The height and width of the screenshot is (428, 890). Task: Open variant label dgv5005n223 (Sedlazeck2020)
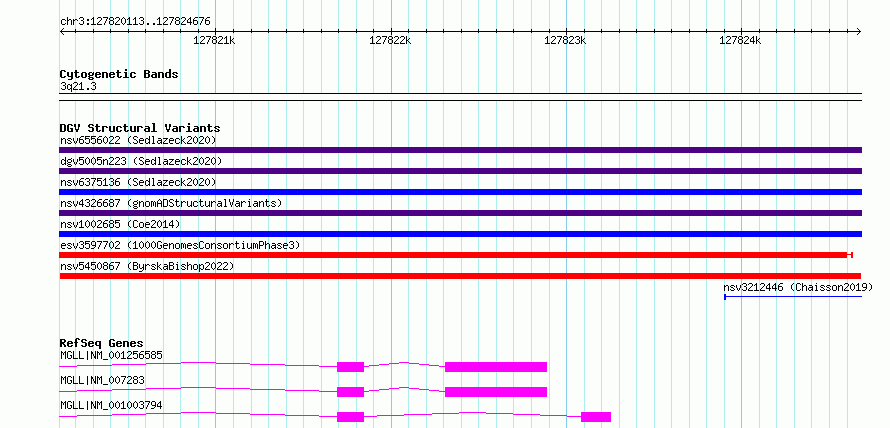tap(141, 161)
